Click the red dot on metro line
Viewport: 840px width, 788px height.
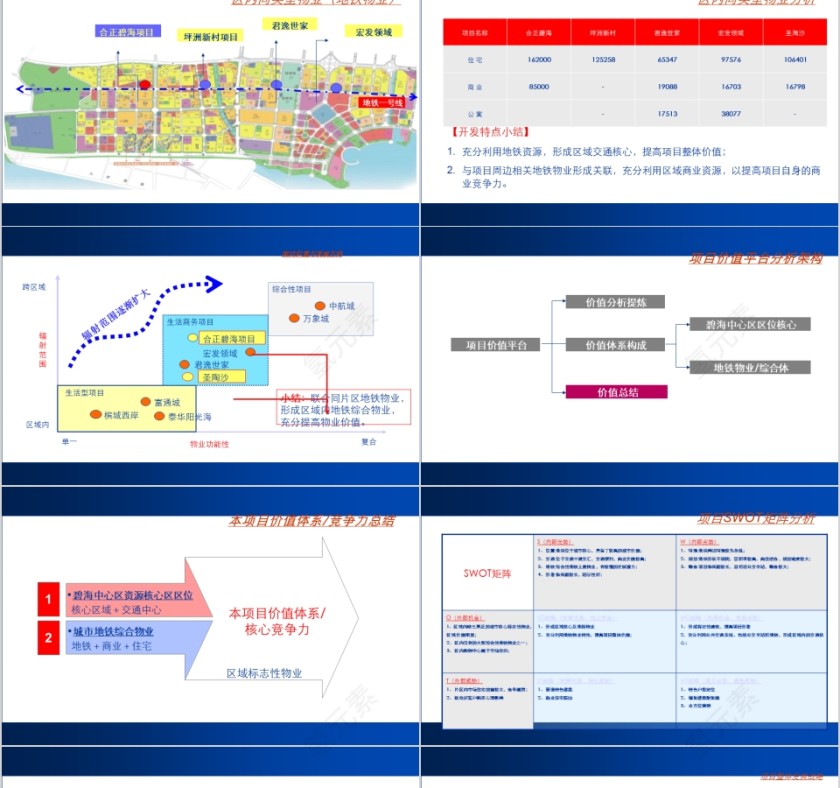(145, 86)
